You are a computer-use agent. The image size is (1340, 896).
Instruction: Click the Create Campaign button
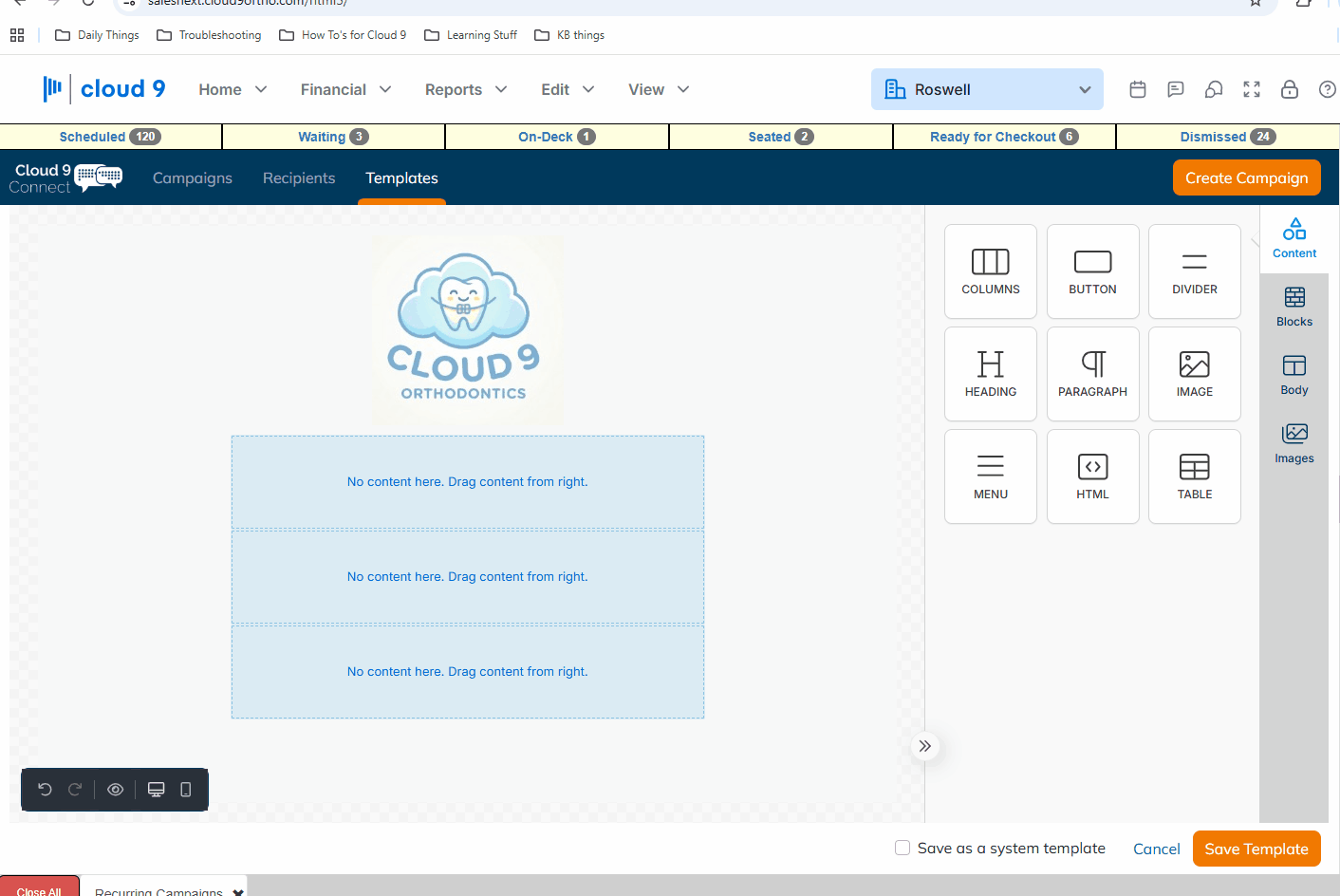(x=1246, y=177)
